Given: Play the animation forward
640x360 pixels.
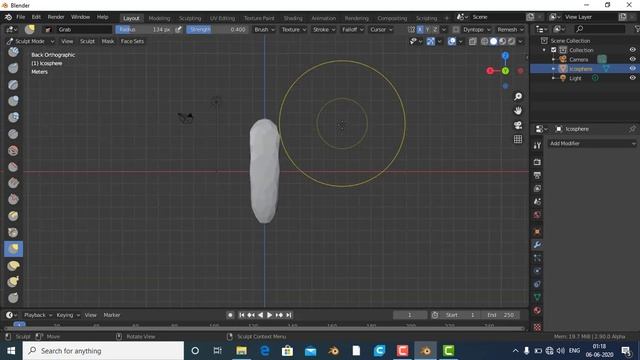Looking at the screenshot, I should 269,315.
